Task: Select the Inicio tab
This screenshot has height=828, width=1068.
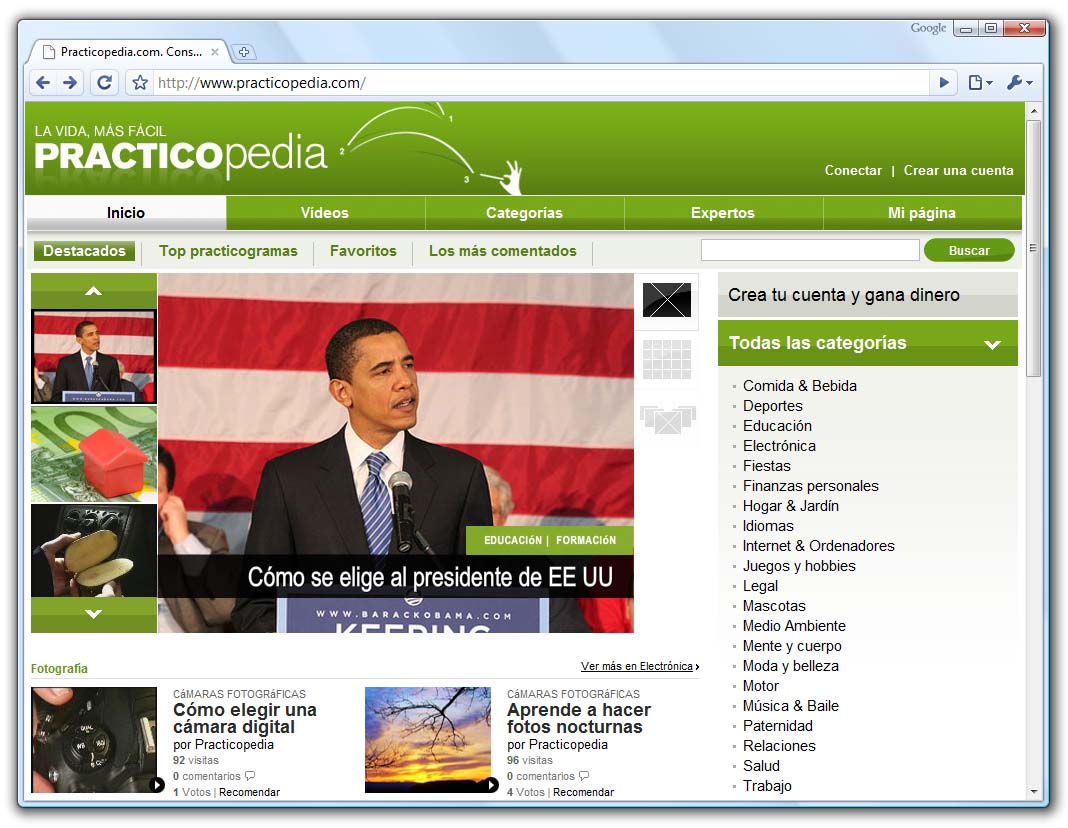Action: 126,213
